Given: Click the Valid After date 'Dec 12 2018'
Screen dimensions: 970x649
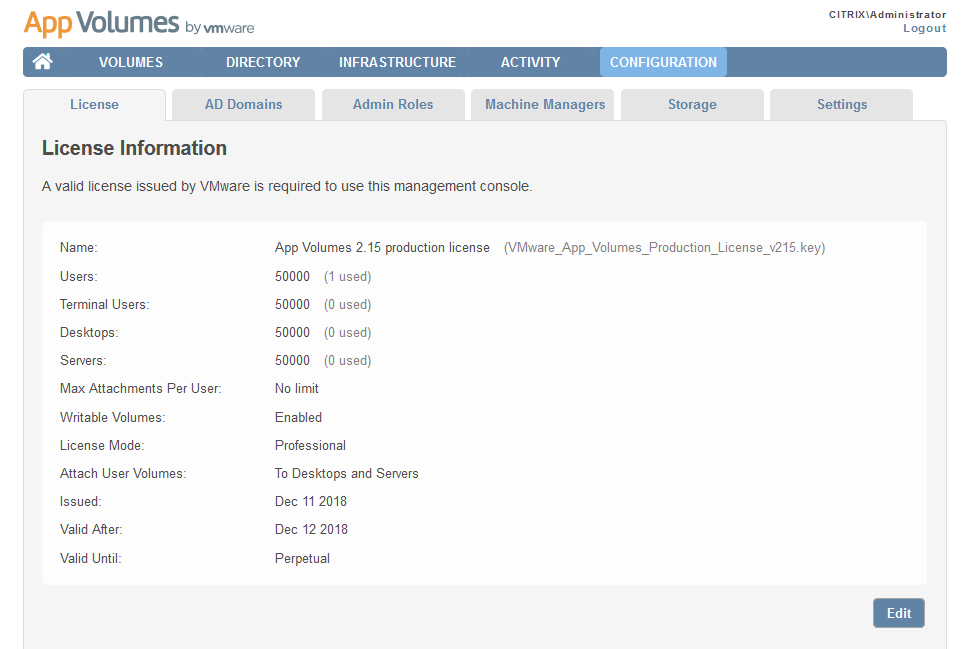Looking at the screenshot, I should click(x=311, y=530).
